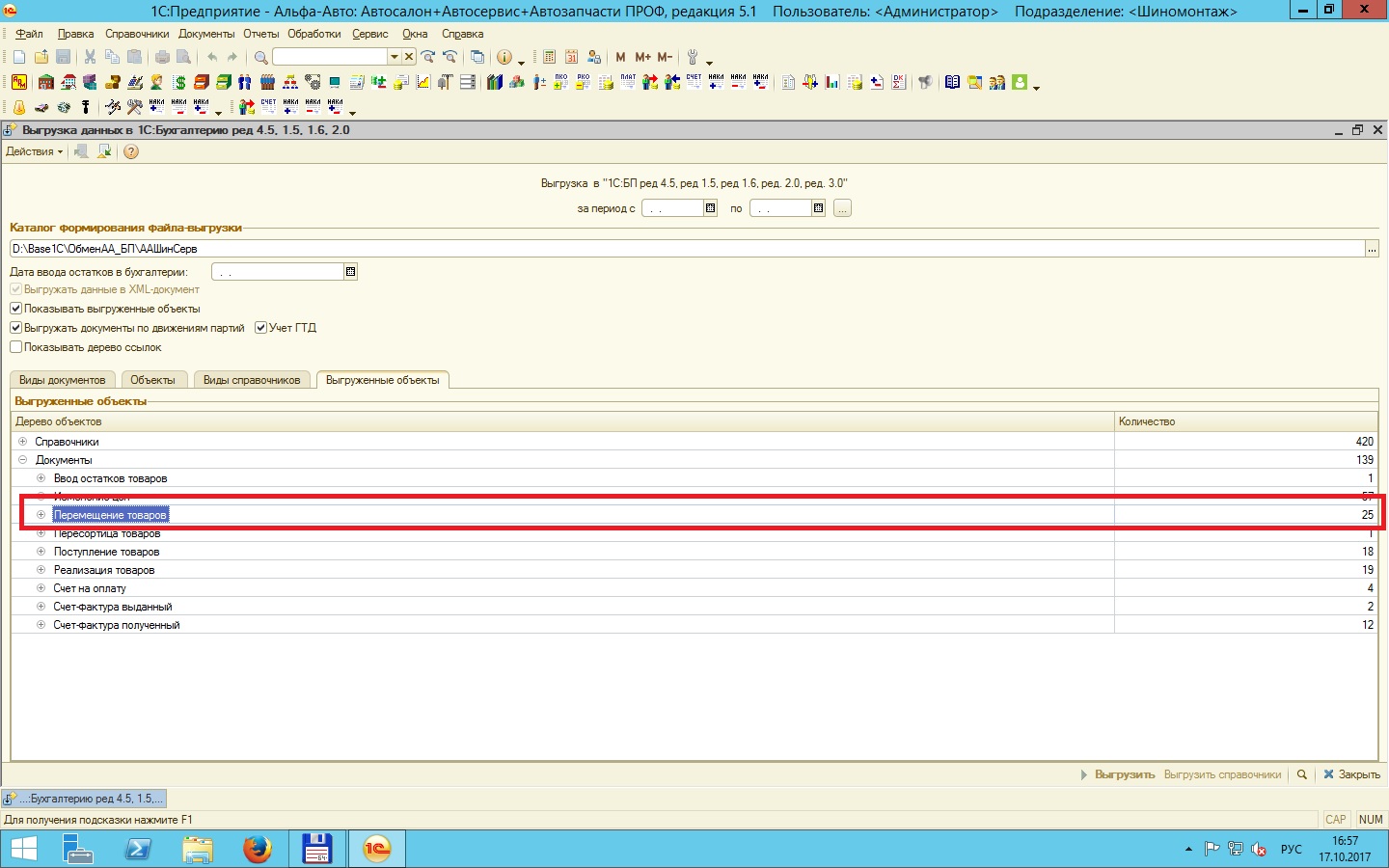Image resolution: width=1389 pixels, height=868 pixels.
Task: Expand the Счет на оплату node
Action: tap(41, 588)
